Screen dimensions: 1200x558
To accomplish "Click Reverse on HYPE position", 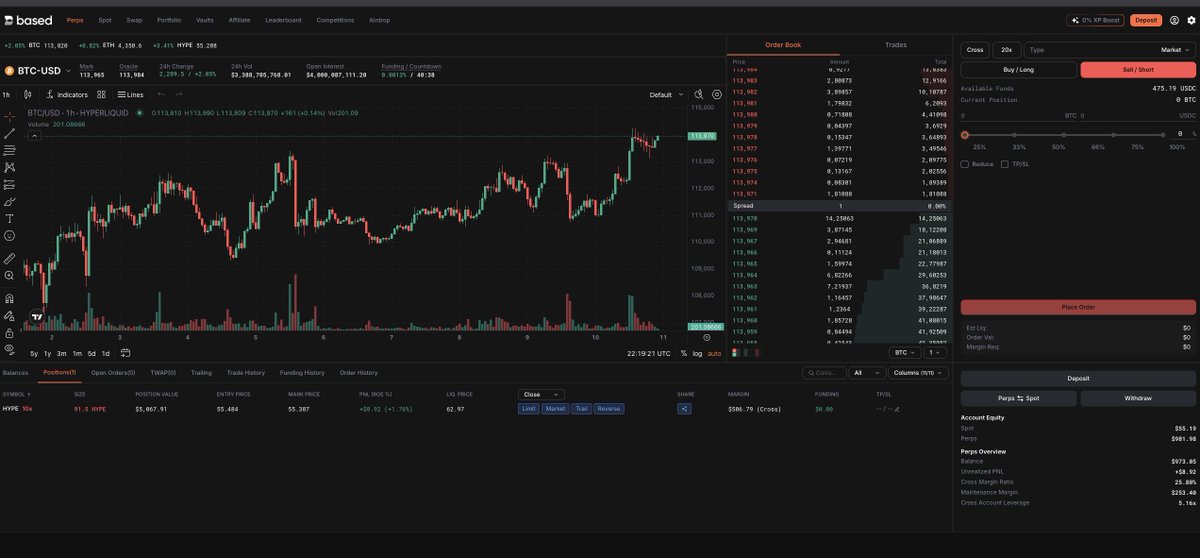I will click(x=609, y=408).
